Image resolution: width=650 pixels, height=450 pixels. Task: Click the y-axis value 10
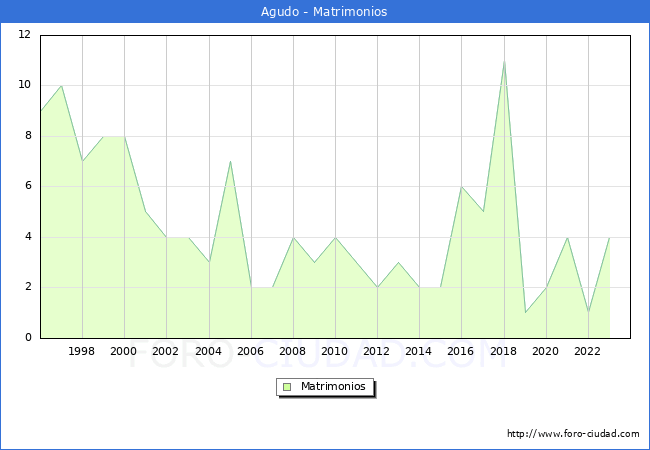point(25,85)
